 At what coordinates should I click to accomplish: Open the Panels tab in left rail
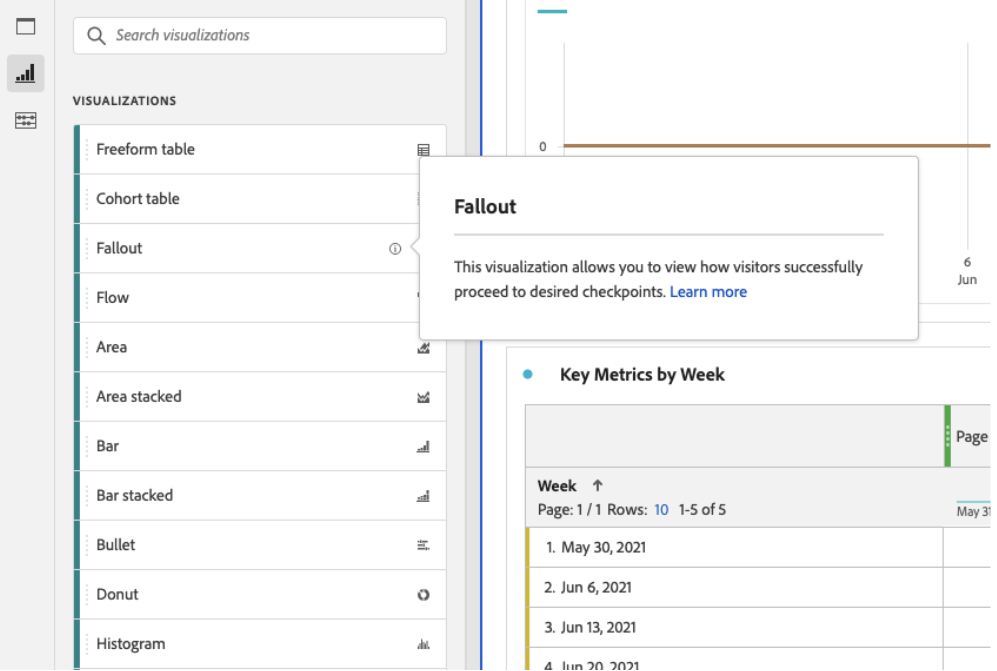tap(25, 27)
